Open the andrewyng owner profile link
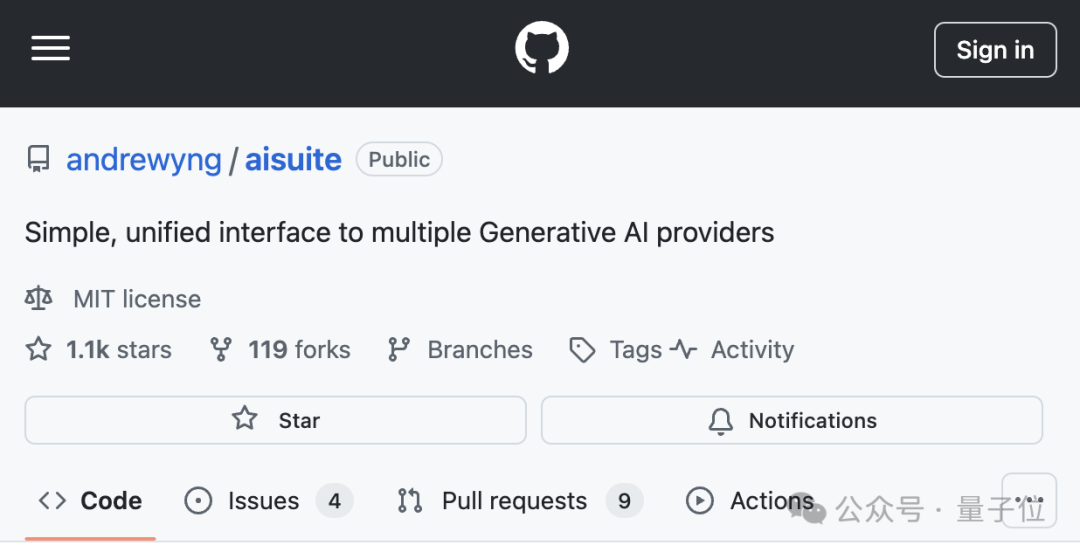 click(144, 160)
